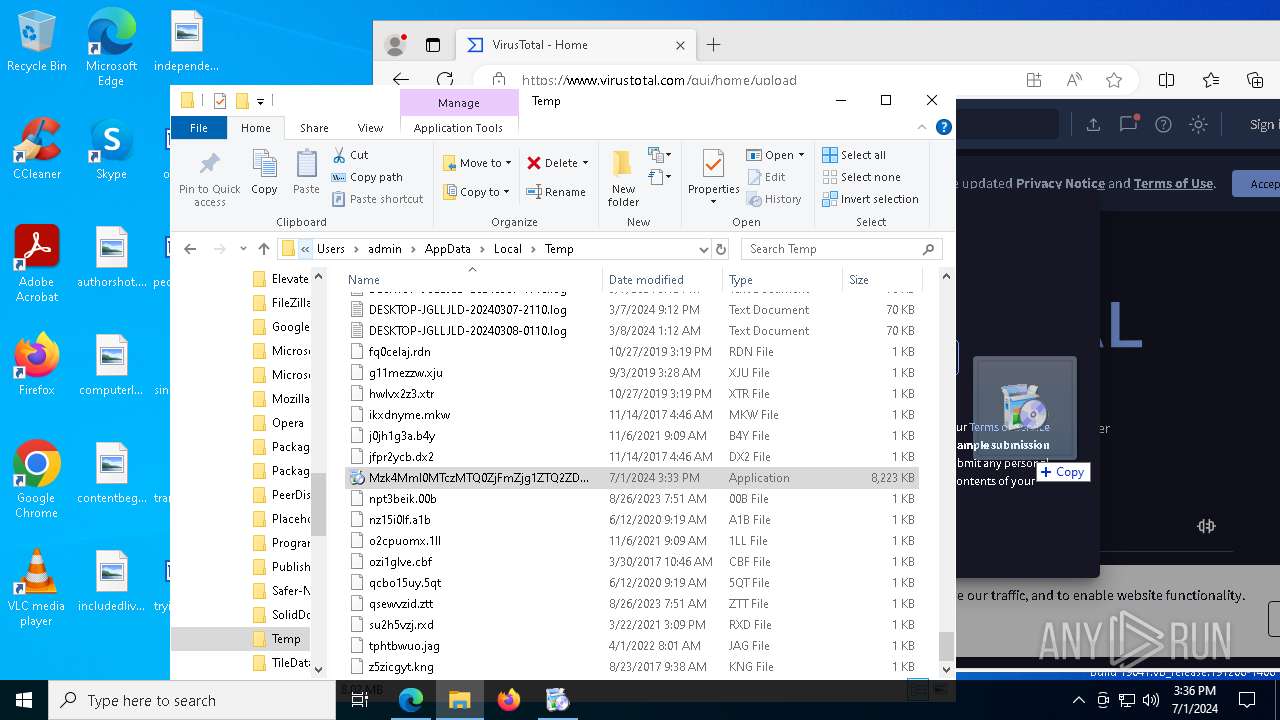Expand the Open button dropdown

point(801,155)
